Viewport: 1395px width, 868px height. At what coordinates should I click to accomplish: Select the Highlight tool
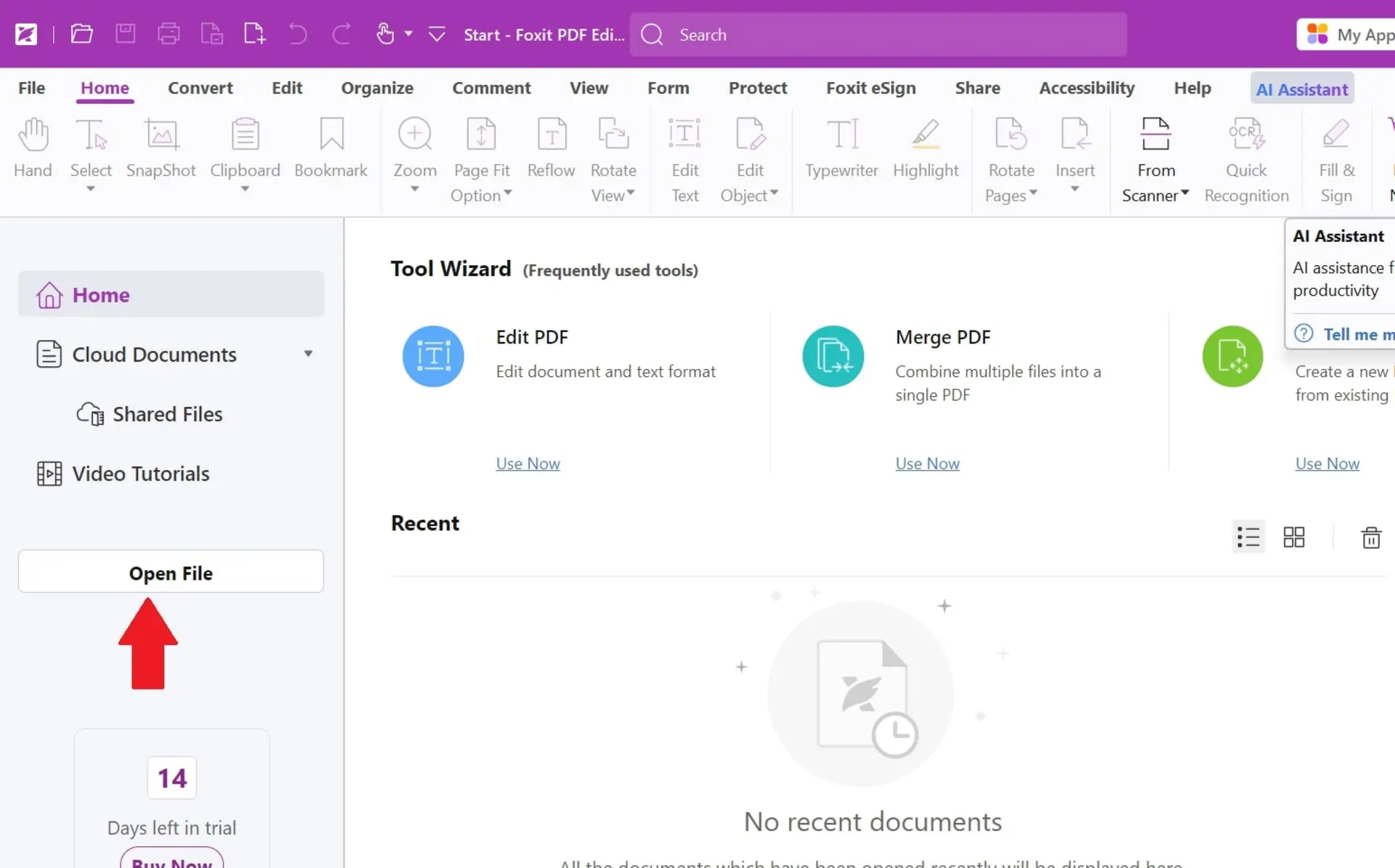(x=926, y=148)
